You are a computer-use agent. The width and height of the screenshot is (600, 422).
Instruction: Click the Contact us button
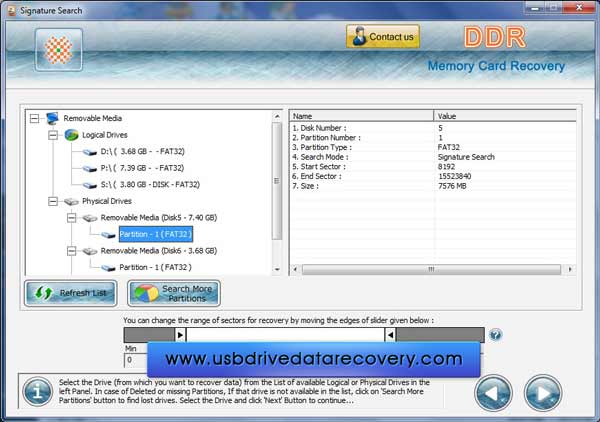383,37
